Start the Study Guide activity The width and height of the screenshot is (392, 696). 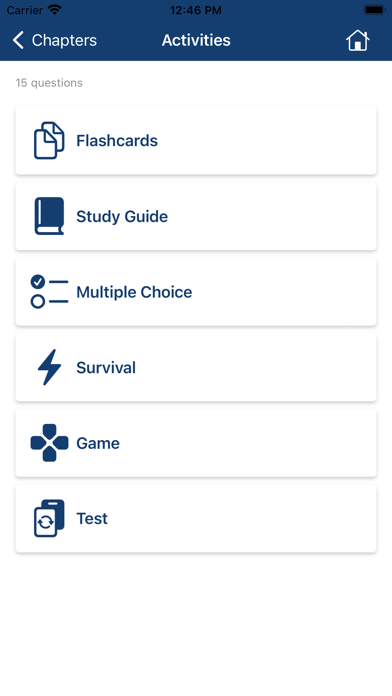(x=196, y=216)
